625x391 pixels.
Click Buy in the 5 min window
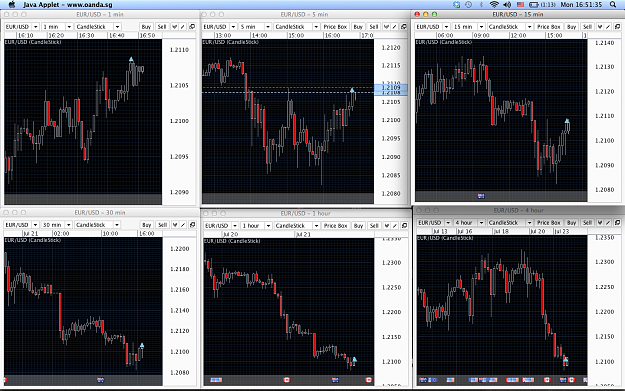point(358,27)
